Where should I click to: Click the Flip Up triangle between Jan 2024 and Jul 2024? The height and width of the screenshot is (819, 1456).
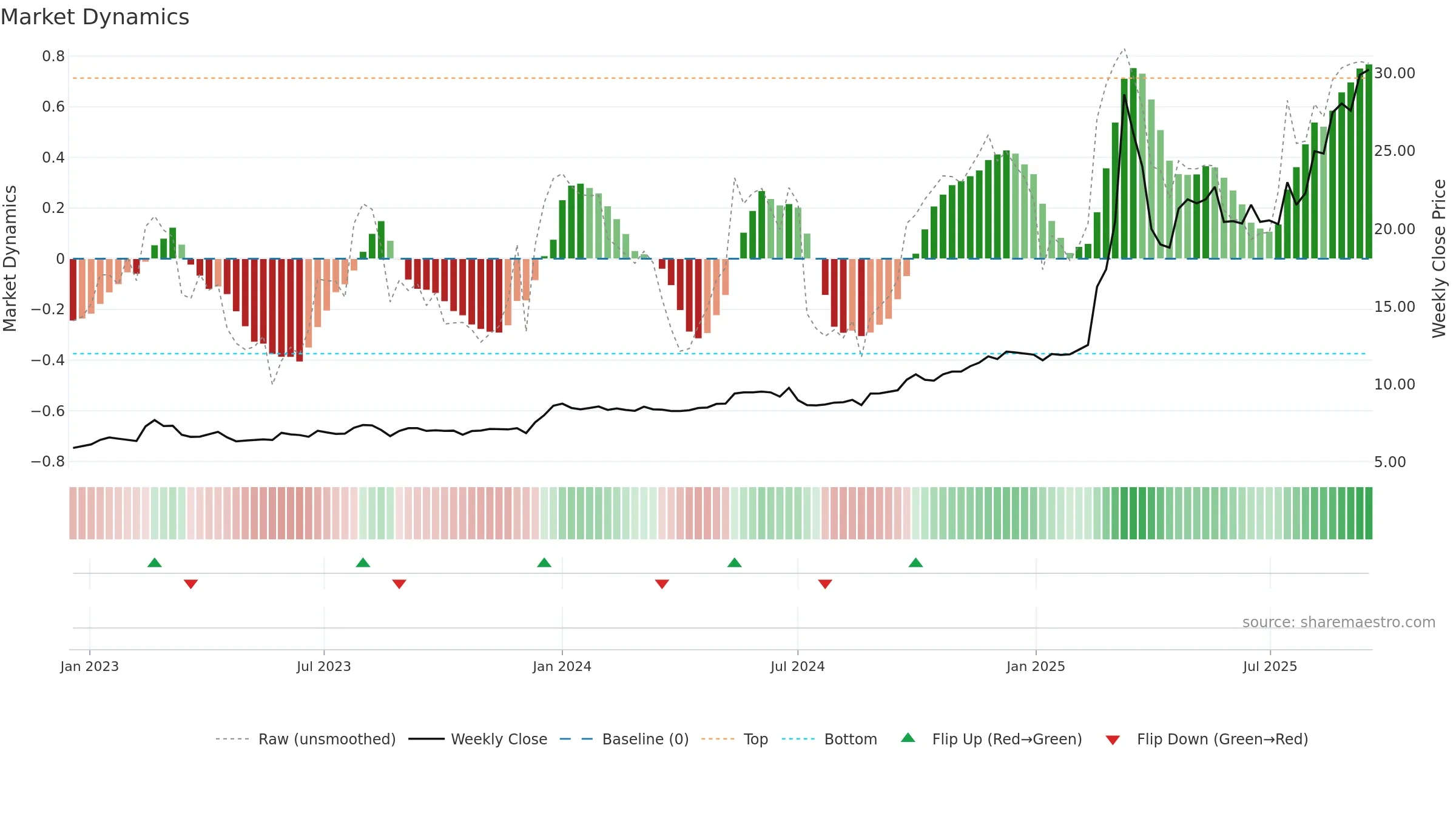coord(735,562)
